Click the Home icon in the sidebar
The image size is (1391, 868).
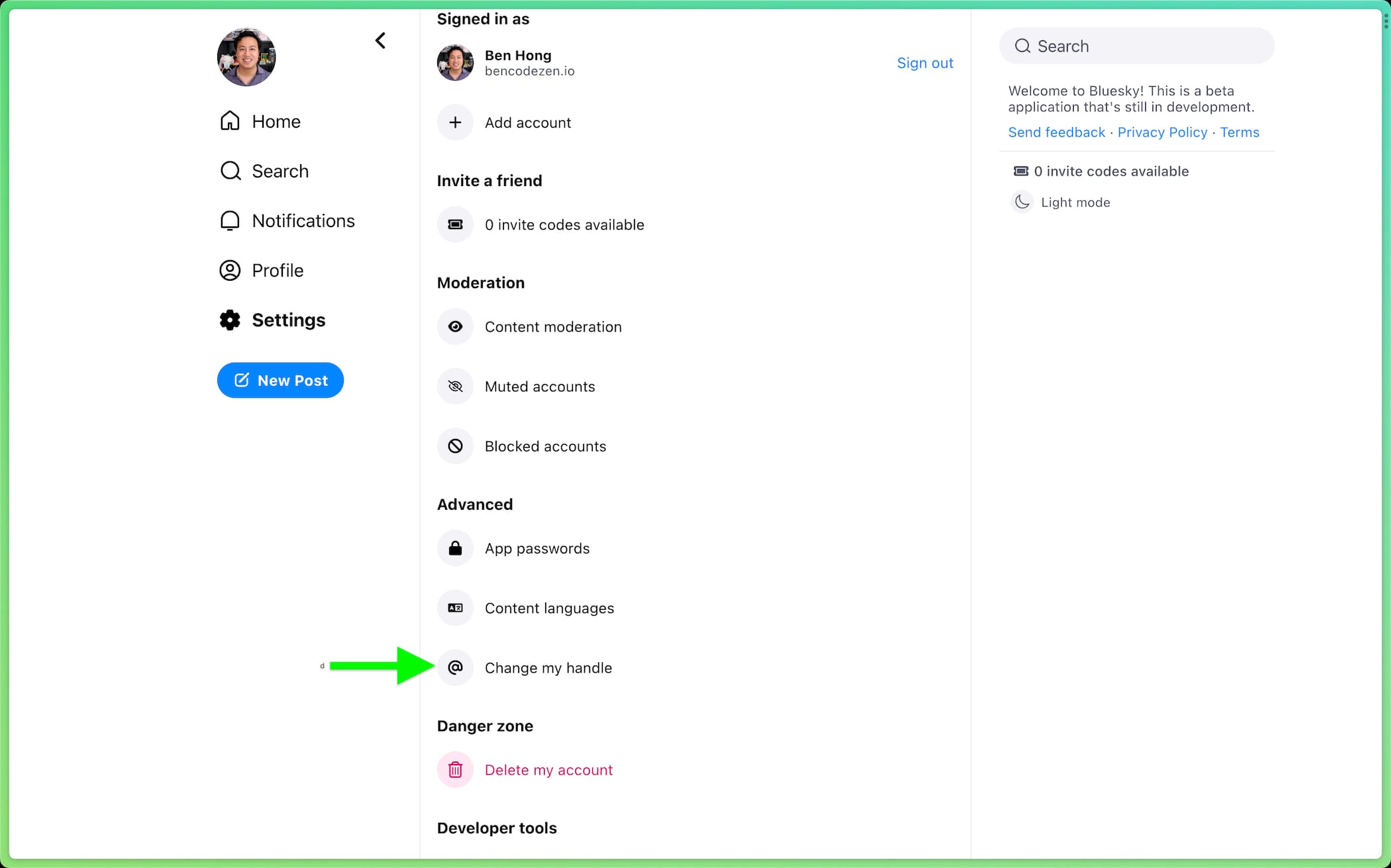tap(230, 121)
